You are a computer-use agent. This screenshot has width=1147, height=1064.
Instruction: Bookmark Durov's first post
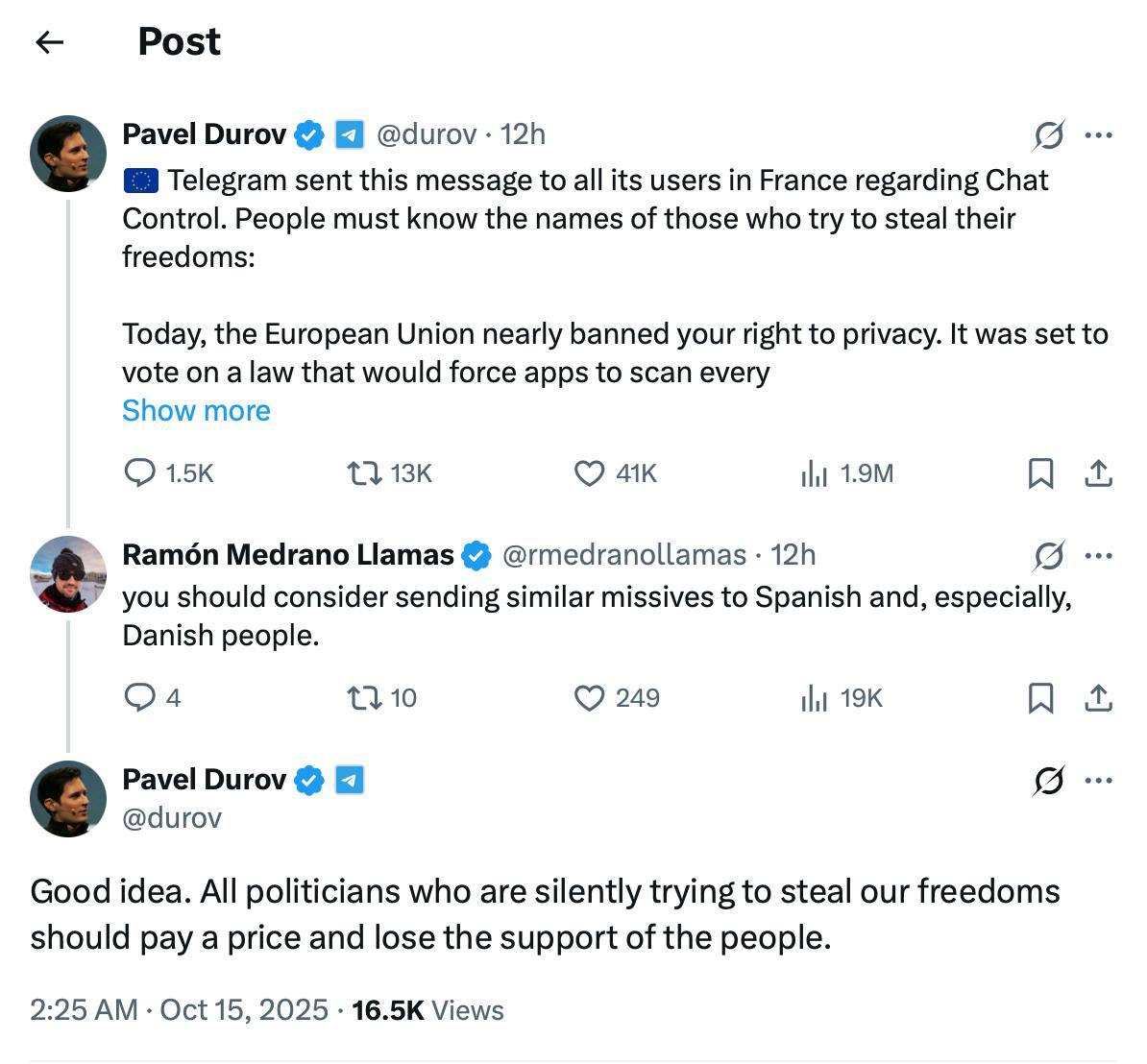[x=1040, y=472]
